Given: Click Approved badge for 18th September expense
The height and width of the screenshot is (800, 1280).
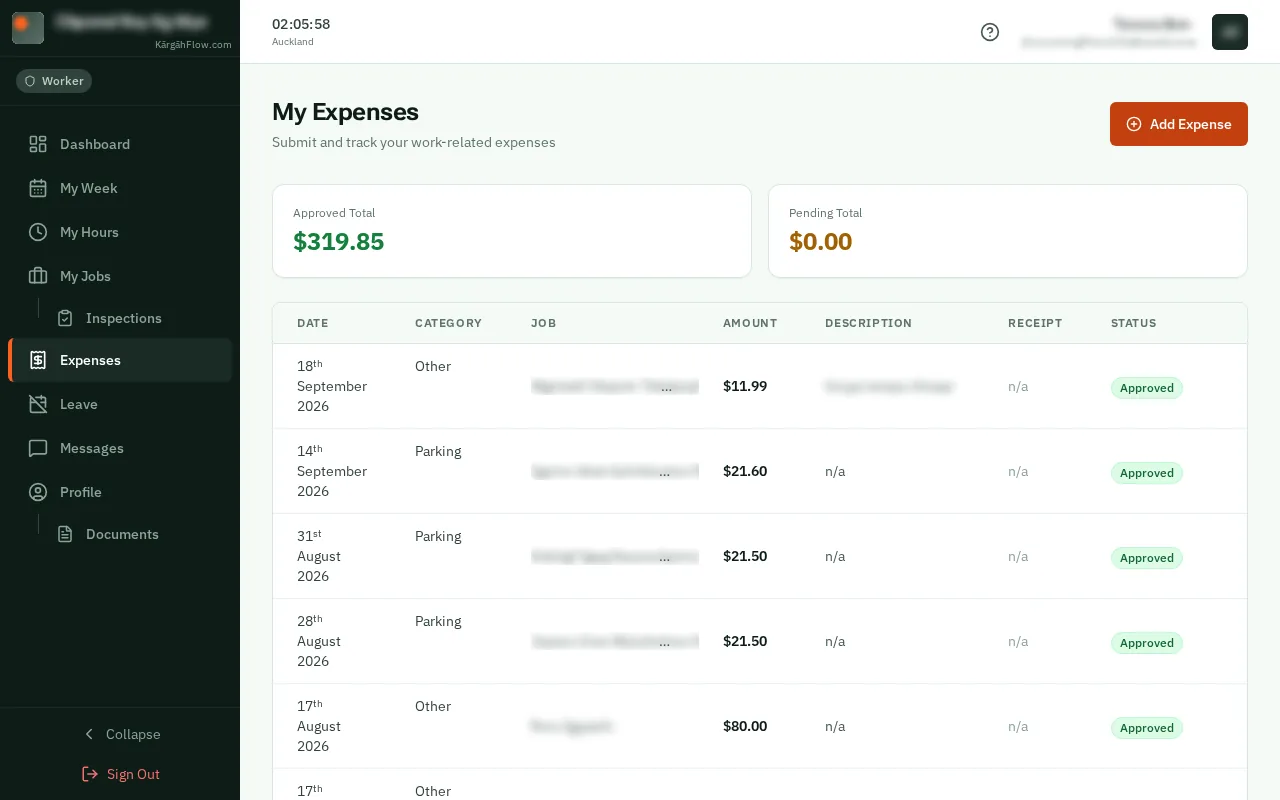Looking at the screenshot, I should pos(1147,388).
